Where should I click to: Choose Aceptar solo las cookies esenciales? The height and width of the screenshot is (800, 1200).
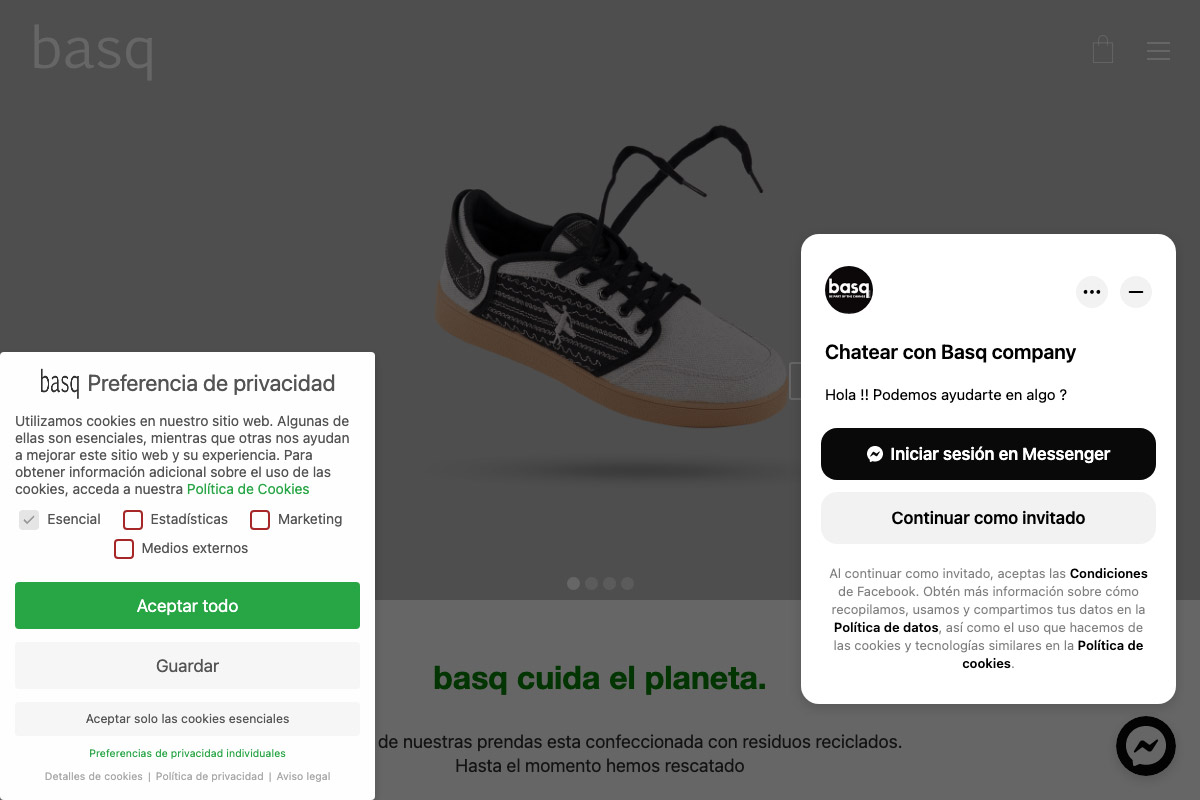click(x=187, y=719)
